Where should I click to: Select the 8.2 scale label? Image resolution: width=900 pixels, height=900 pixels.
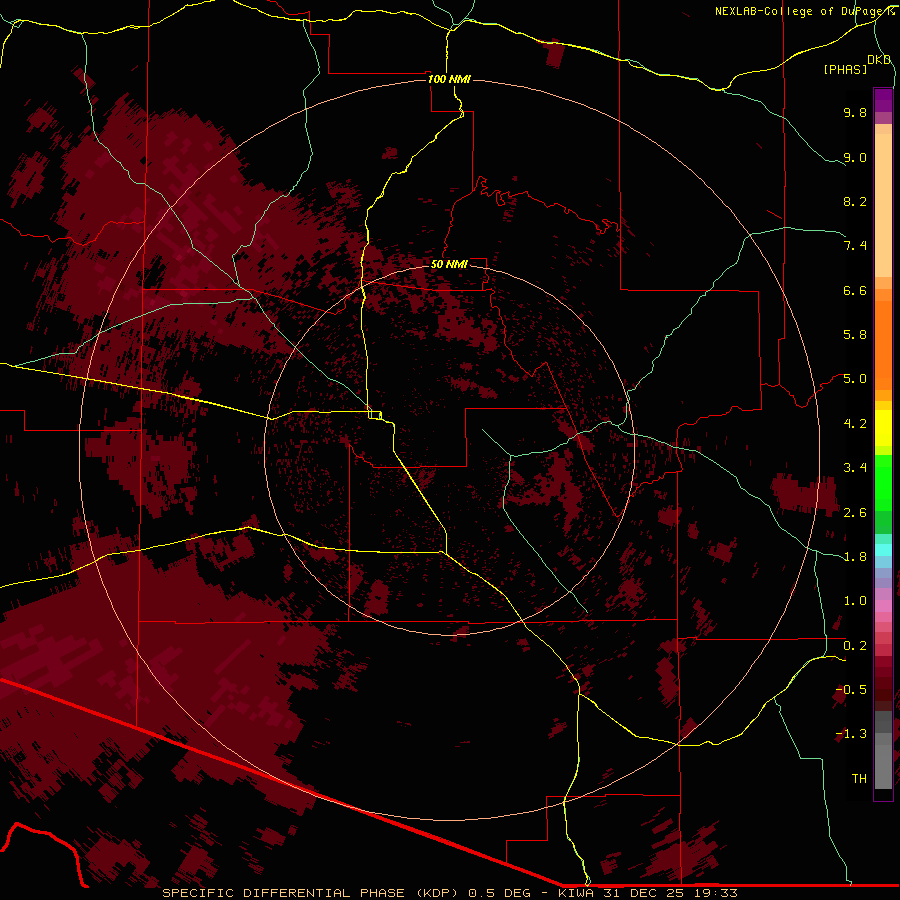855,201
